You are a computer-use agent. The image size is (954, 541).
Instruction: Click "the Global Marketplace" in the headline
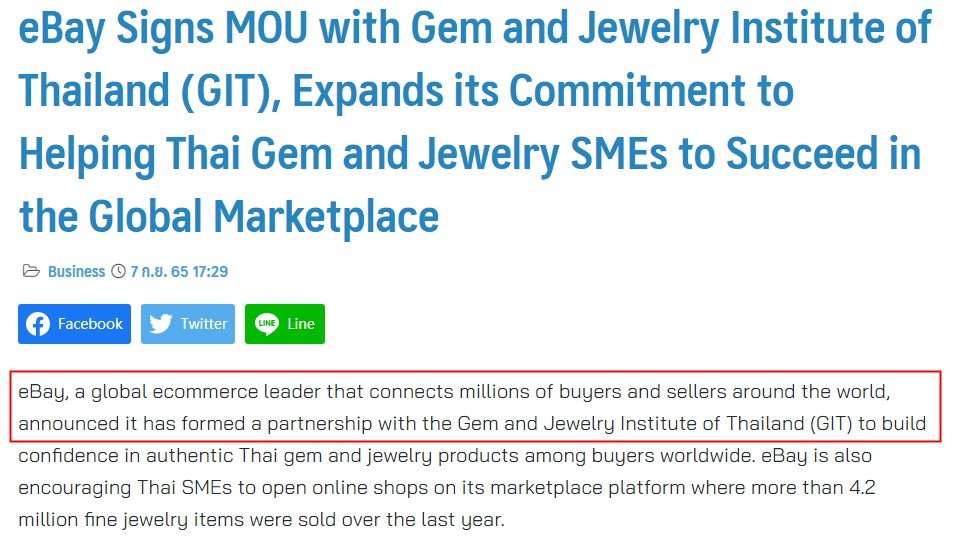pos(229,215)
